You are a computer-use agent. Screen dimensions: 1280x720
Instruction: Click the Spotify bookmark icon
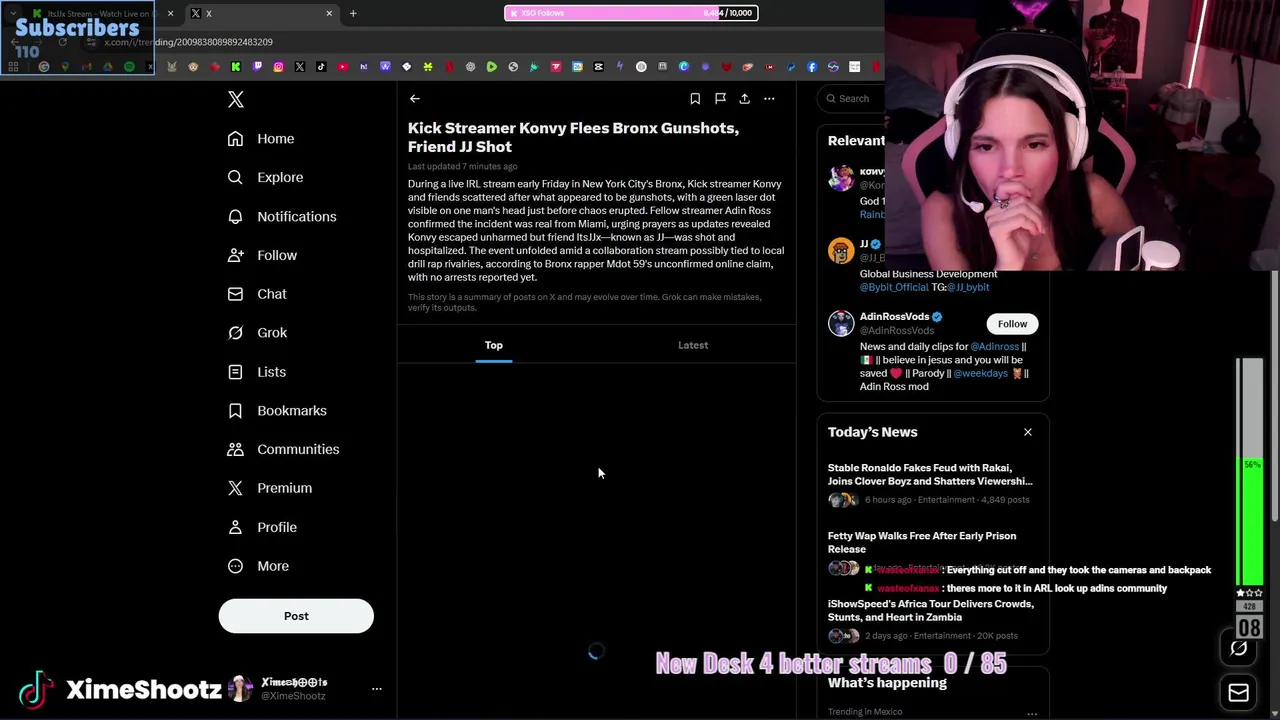tap(129, 67)
